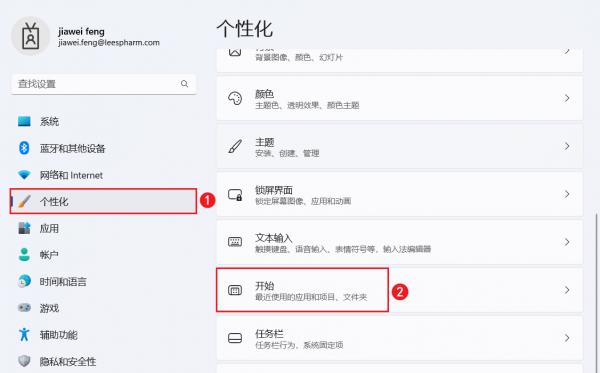The width and height of the screenshot is (600, 373).
Task: Click the 个性化 page heading
Action: [245, 29]
